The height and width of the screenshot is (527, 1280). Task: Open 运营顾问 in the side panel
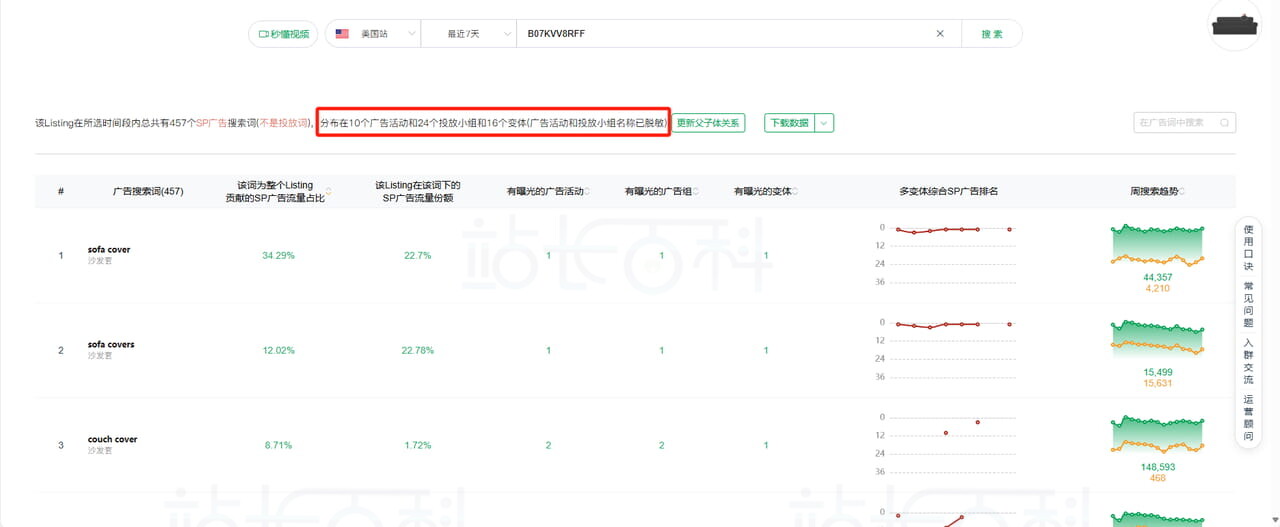pos(1248,418)
